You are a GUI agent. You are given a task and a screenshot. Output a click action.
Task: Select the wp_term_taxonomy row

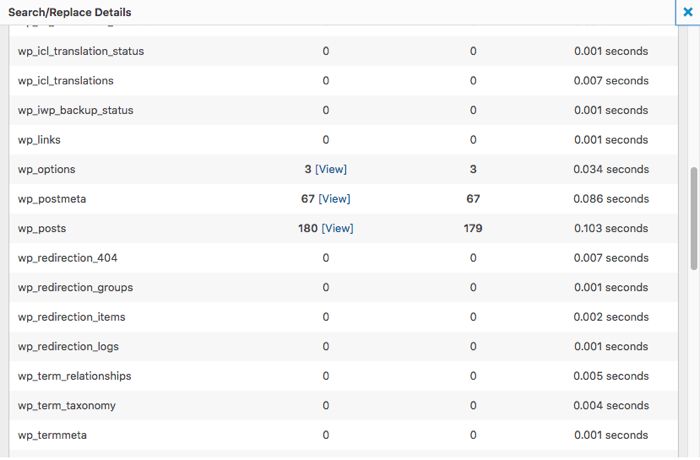(x=67, y=406)
